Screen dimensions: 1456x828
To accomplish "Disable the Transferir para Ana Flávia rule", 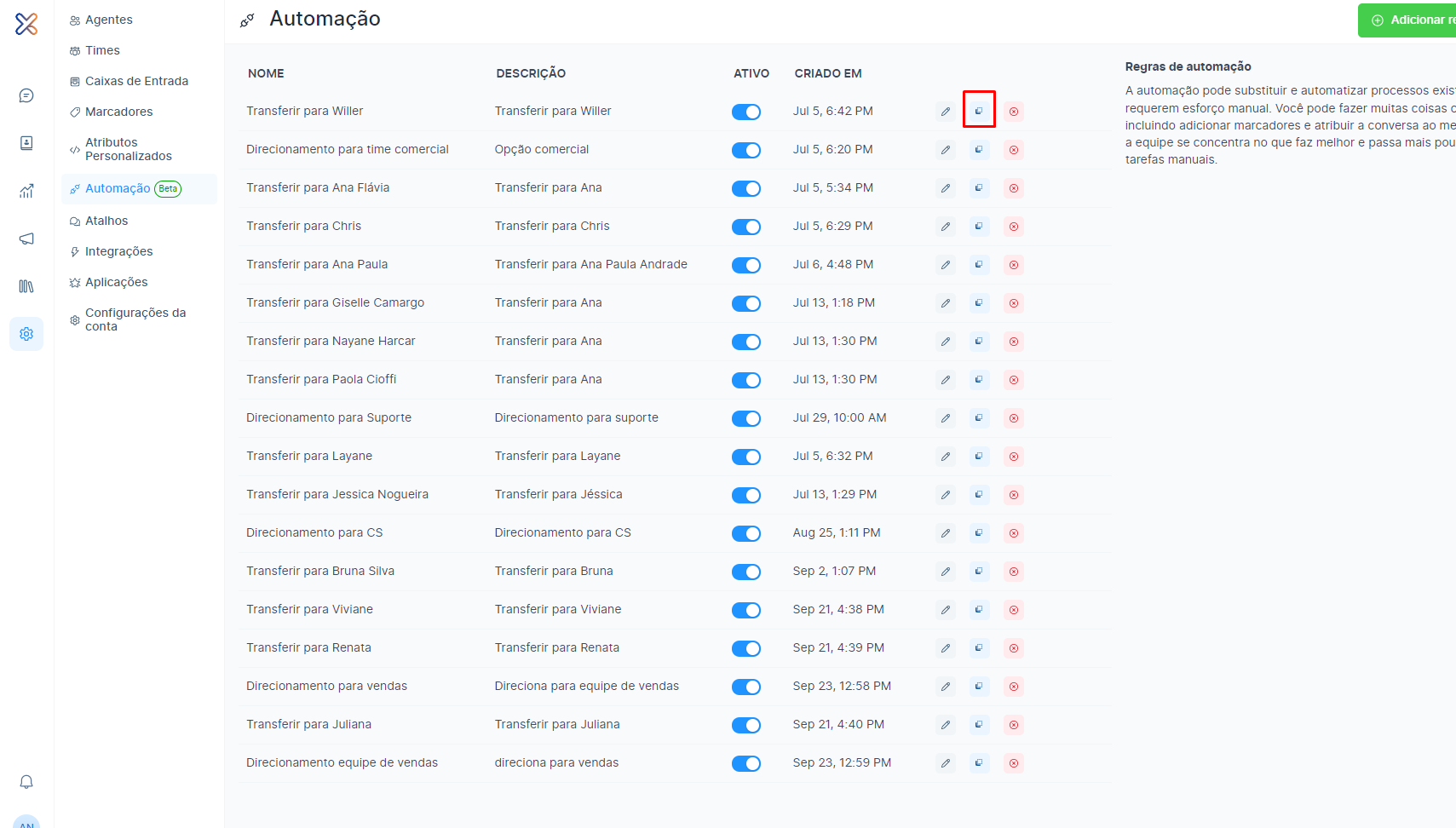I will (746, 188).
